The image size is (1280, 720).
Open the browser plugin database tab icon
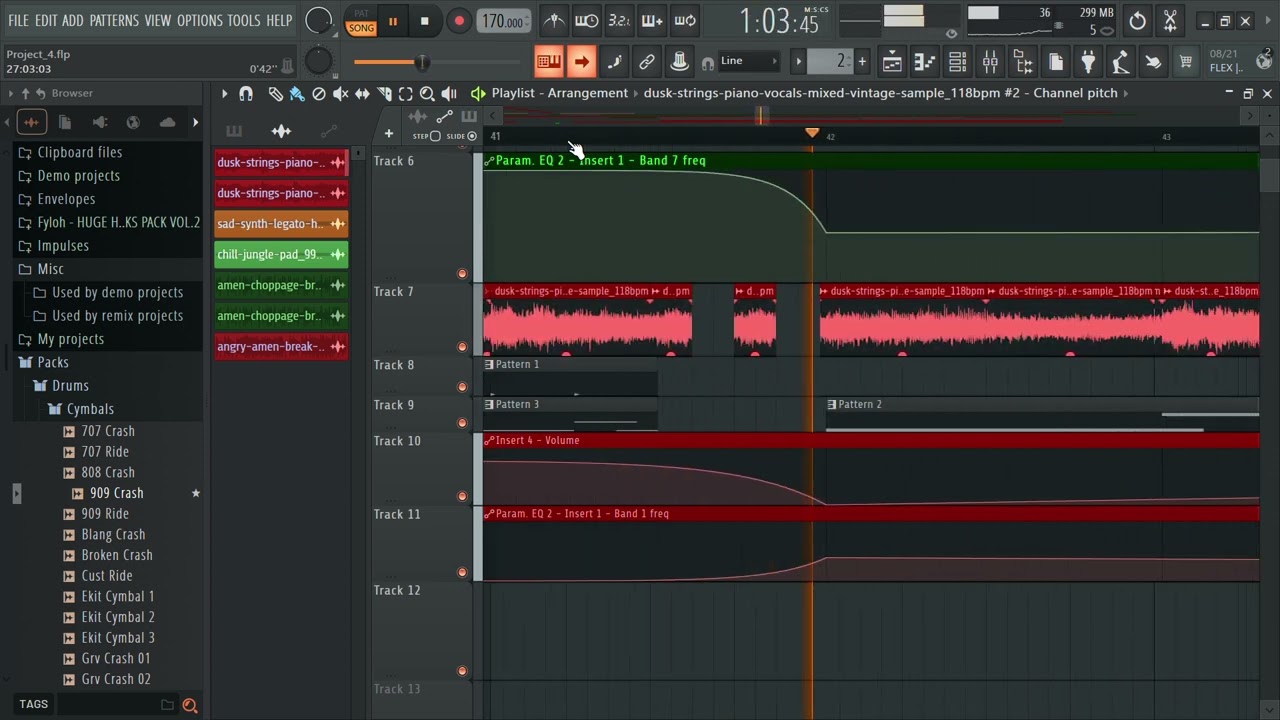99,122
